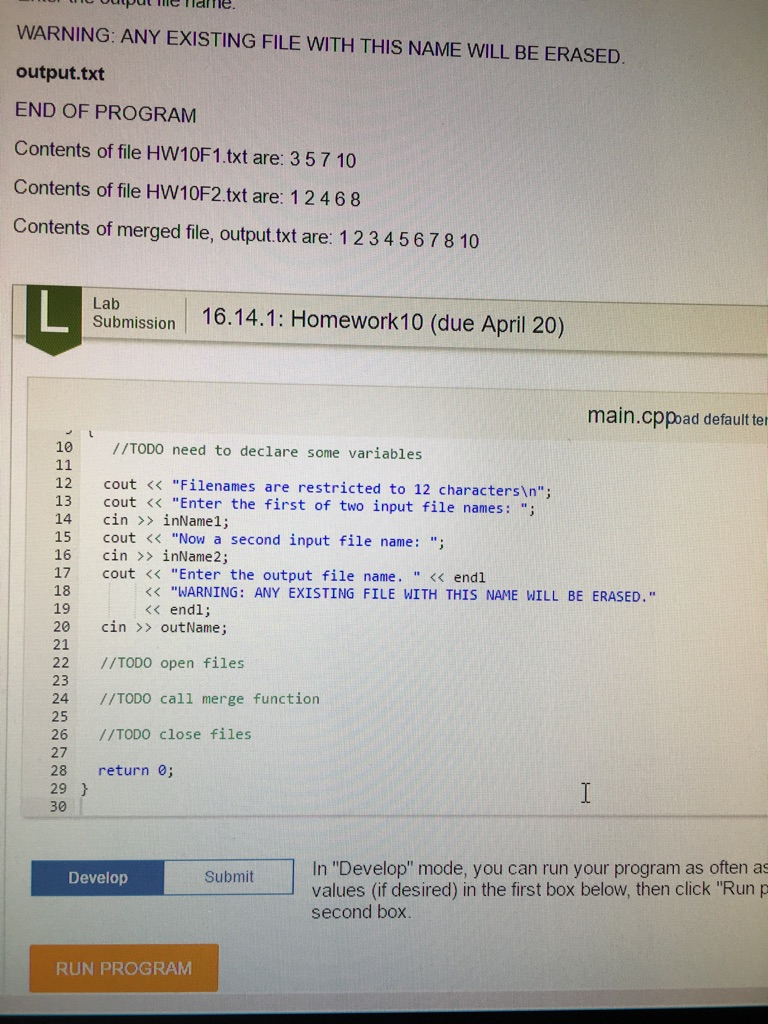Click the '//TODO open files' comment
This screenshot has height=1024, width=768.
coord(172,664)
